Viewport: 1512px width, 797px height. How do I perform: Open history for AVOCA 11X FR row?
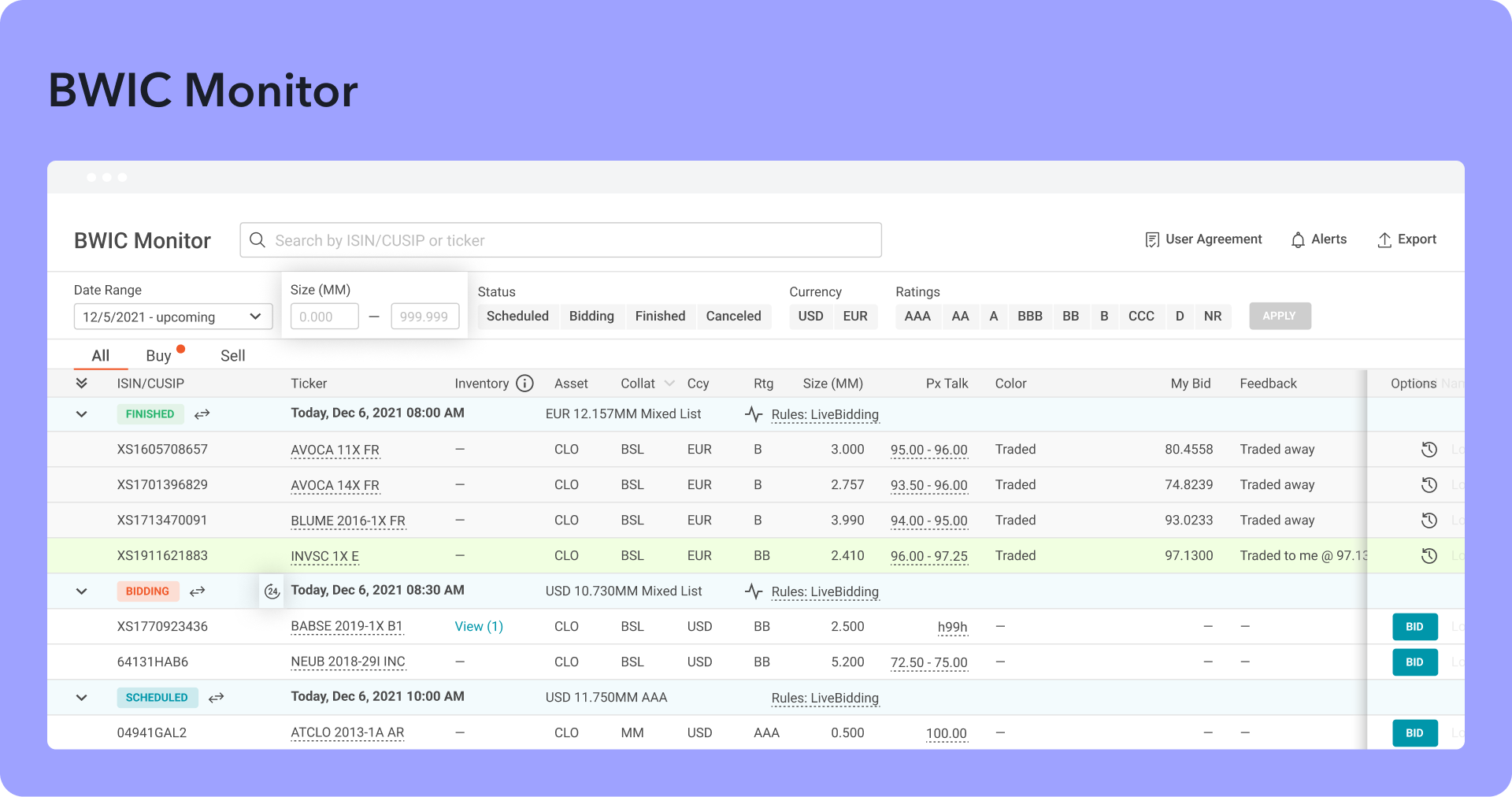point(1429,450)
